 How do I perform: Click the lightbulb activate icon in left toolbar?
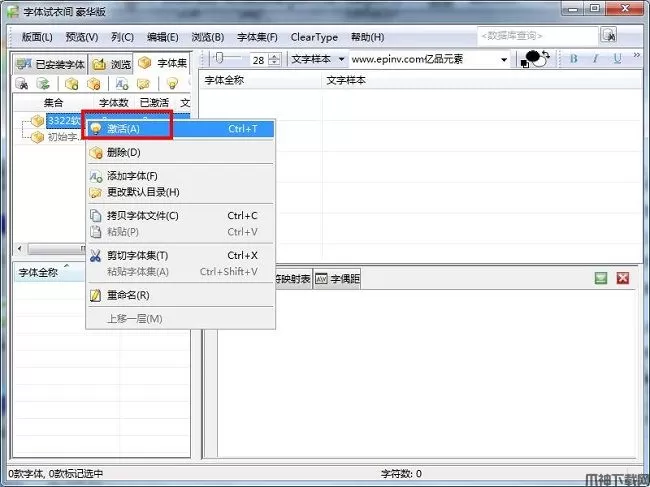(x=172, y=84)
